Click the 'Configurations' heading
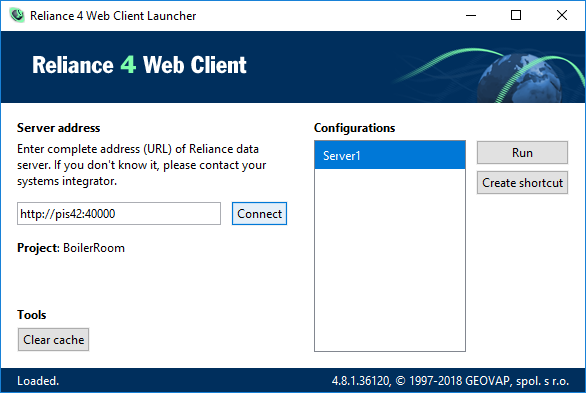Viewport: 586px width, 393px height. click(x=354, y=128)
